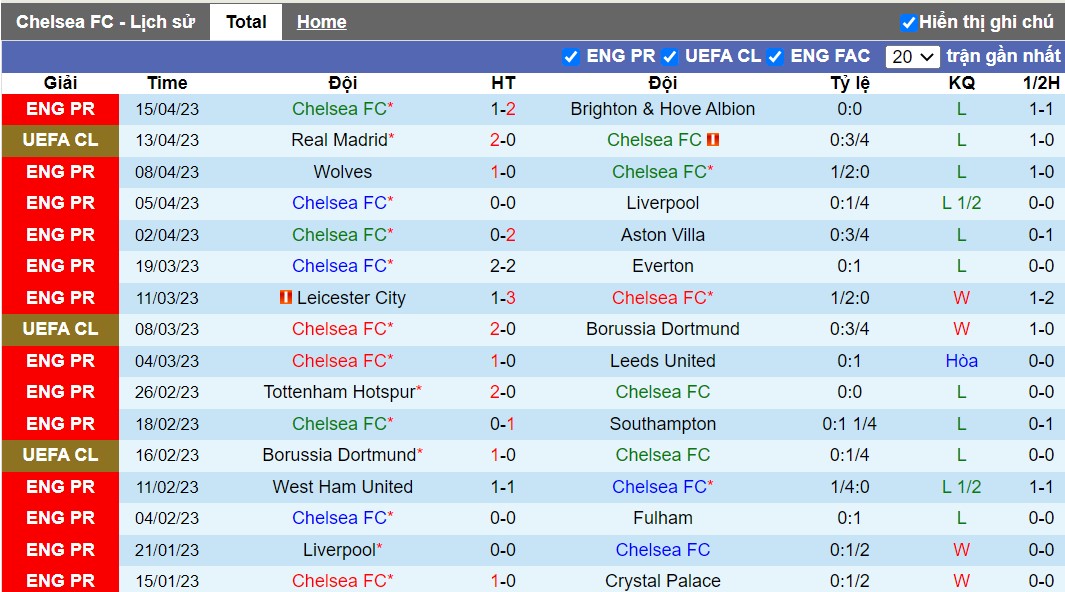Screen dimensions: 1065x592
Task: Uncheck the ENG FAC filter checkbox
Action: 775,56
